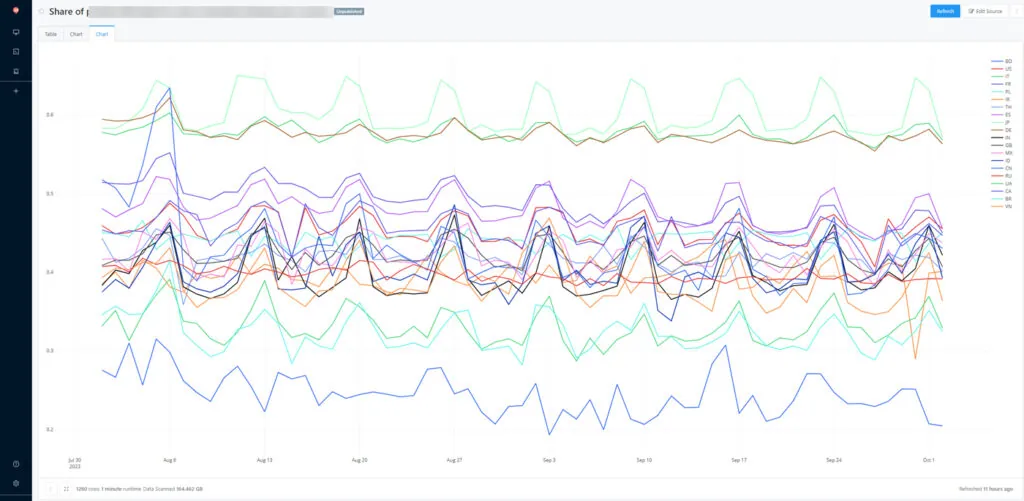
Task: Open Queries from the sidebar code icon
Action: [x=16, y=51]
